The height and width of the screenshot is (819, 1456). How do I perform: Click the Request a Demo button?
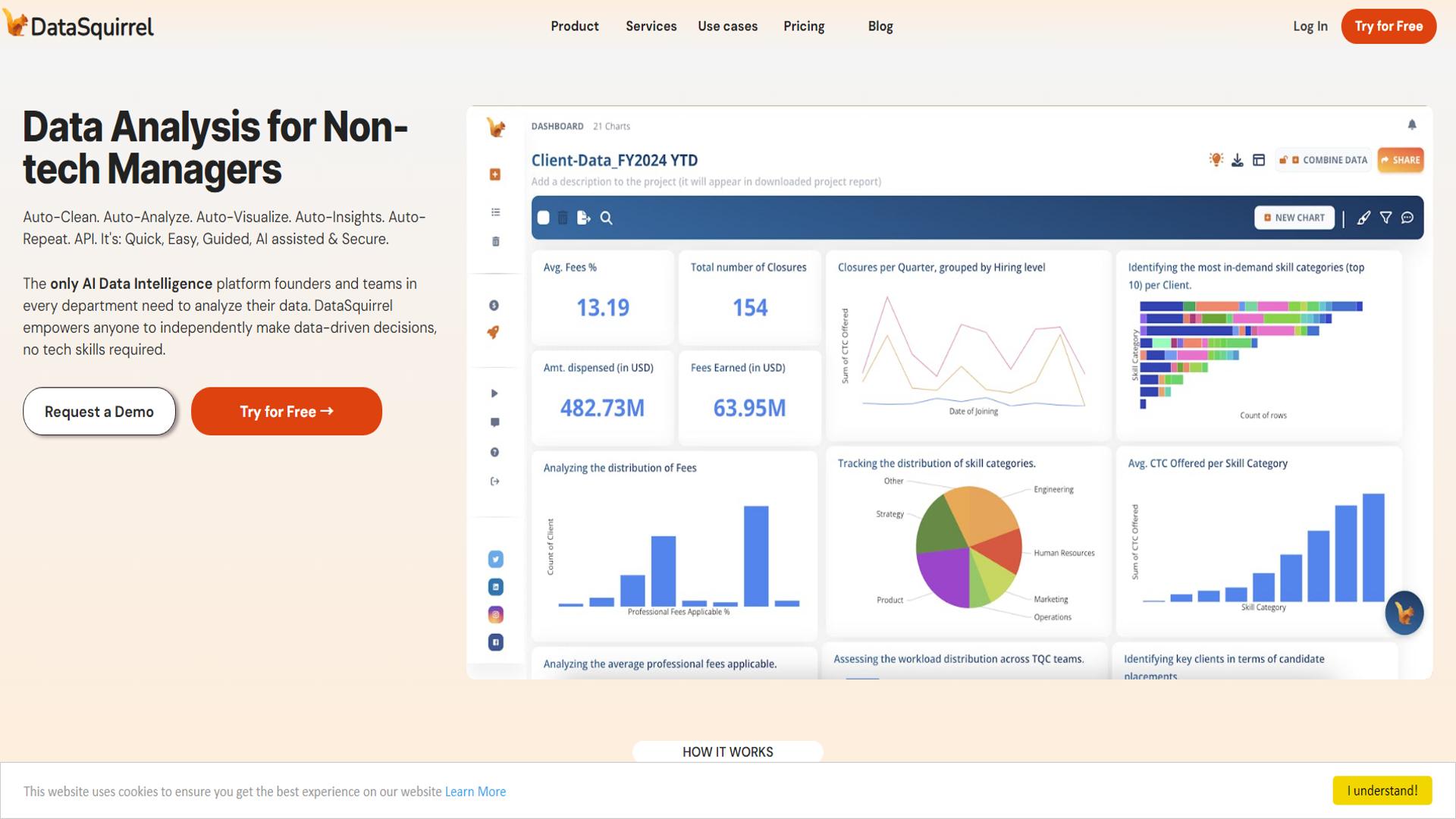[x=99, y=411]
